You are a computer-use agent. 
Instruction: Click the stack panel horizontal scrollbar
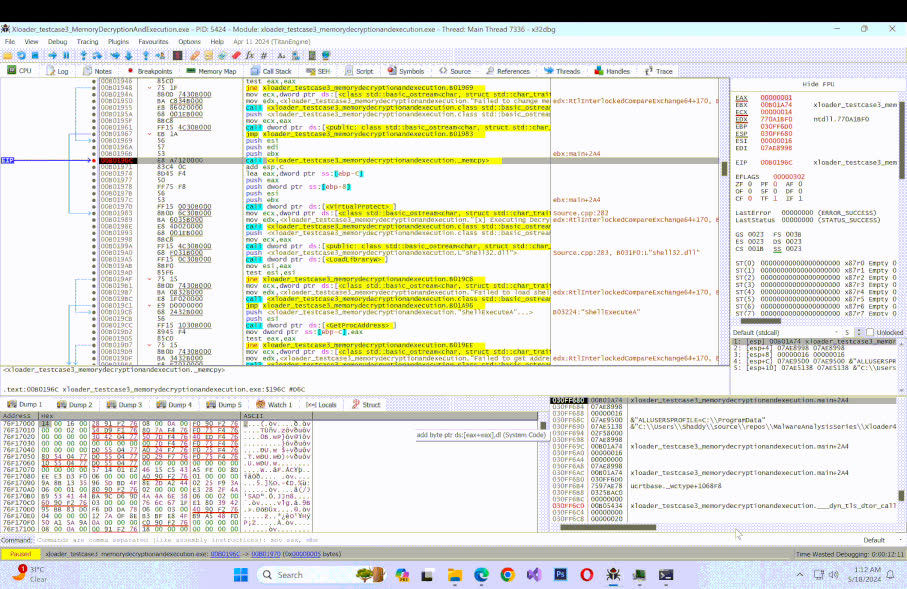(x=607, y=527)
